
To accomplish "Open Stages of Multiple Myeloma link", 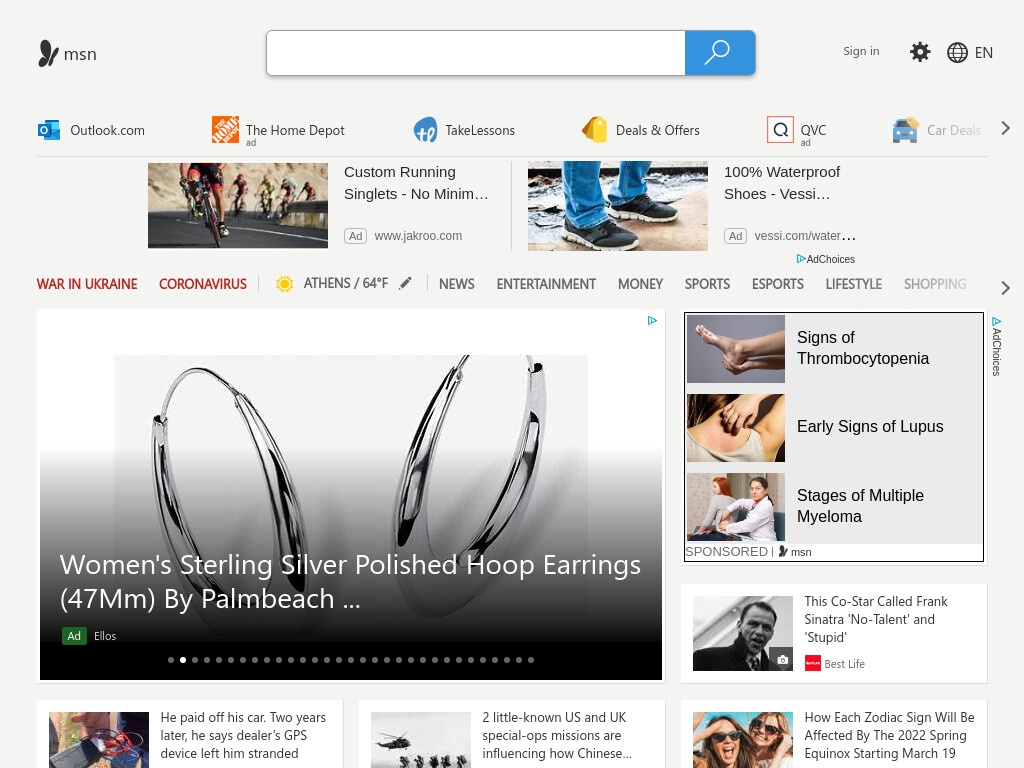I will pyautogui.click(x=860, y=506).
